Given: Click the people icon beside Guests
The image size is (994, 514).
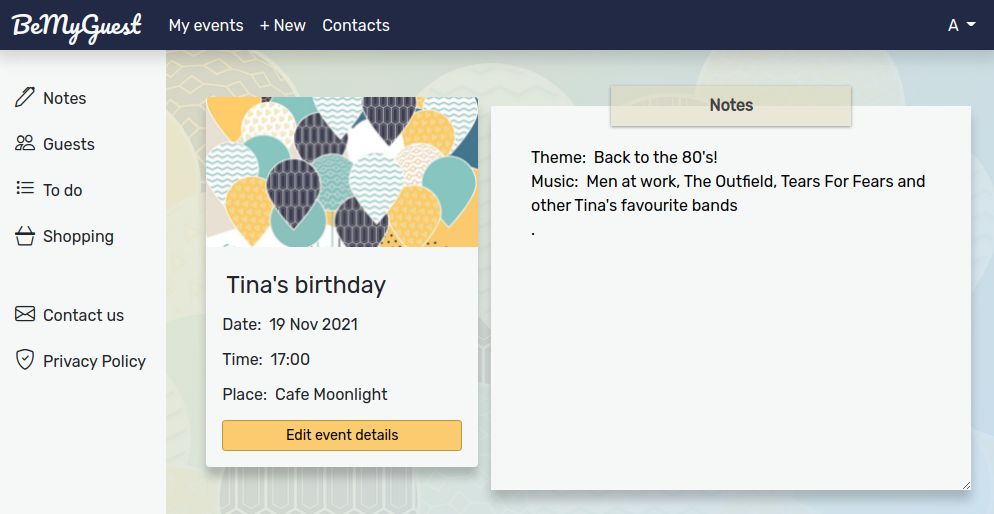Looking at the screenshot, I should pyautogui.click(x=25, y=143).
